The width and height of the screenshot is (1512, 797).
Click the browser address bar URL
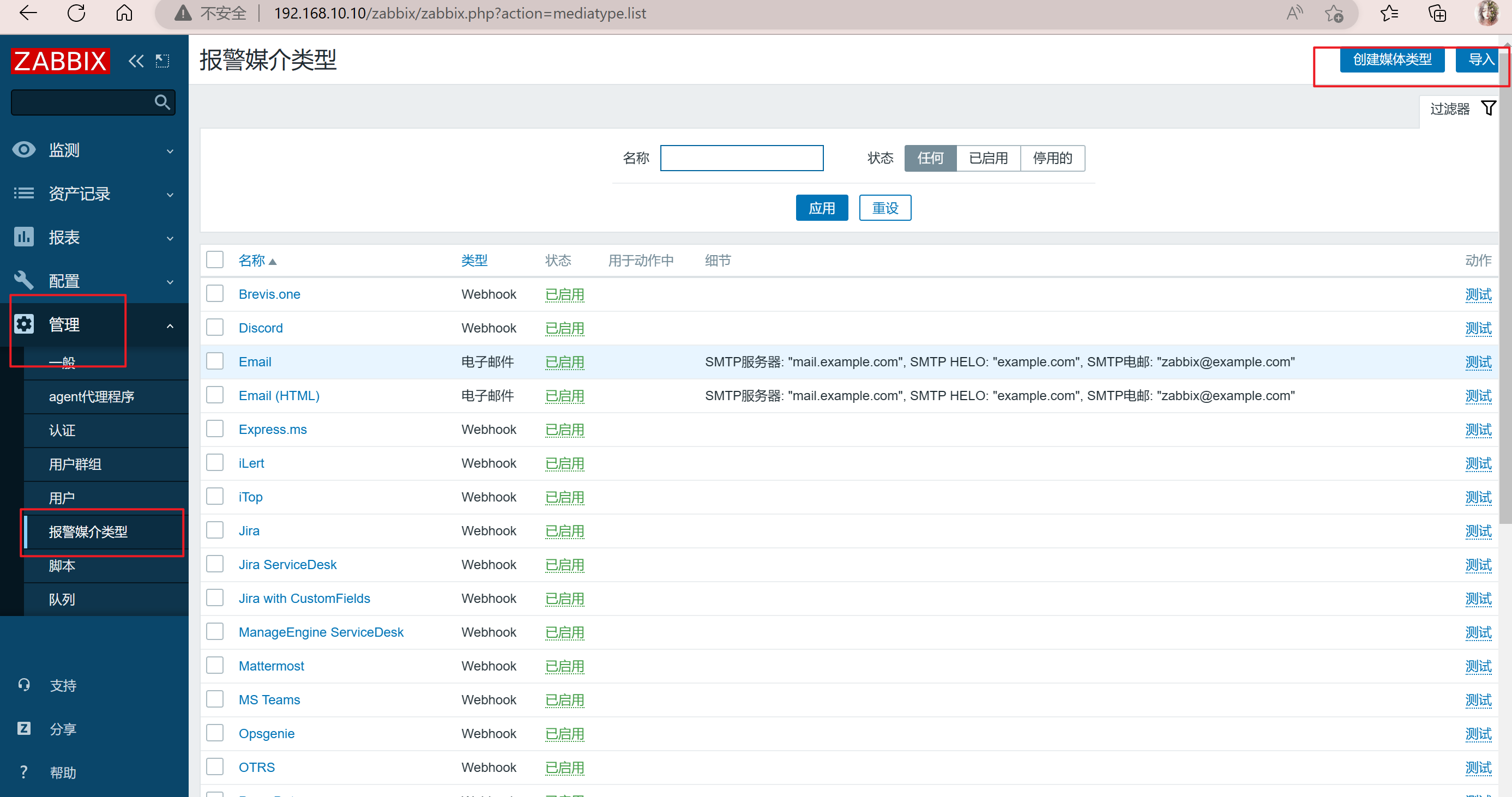coord(460,13)
